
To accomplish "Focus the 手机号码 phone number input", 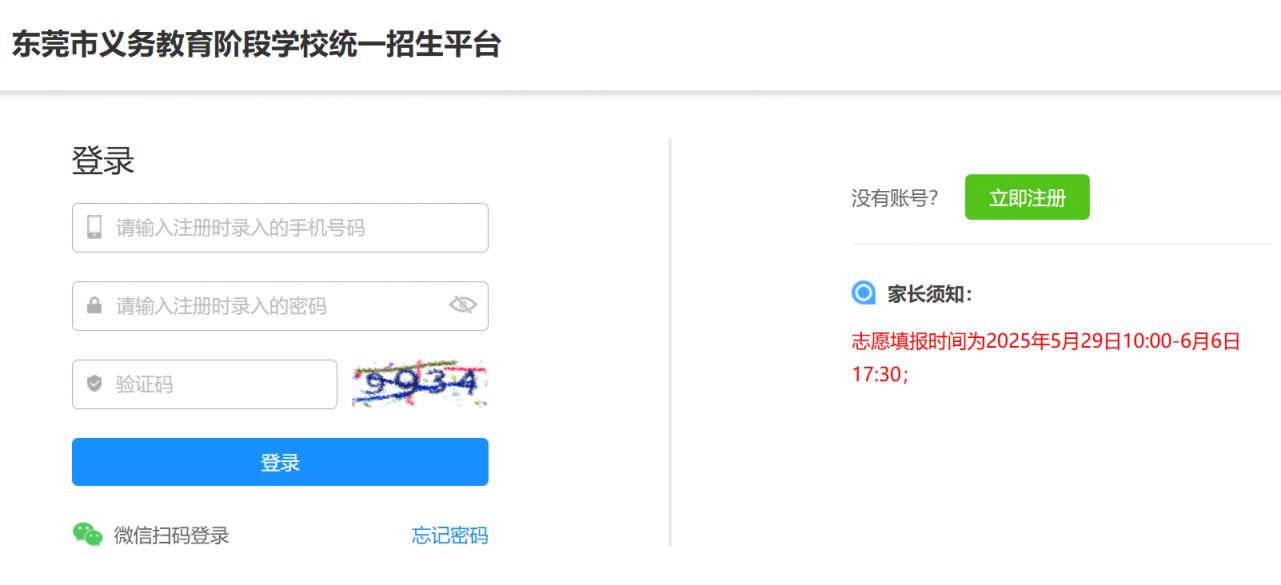I will [295, 228].
